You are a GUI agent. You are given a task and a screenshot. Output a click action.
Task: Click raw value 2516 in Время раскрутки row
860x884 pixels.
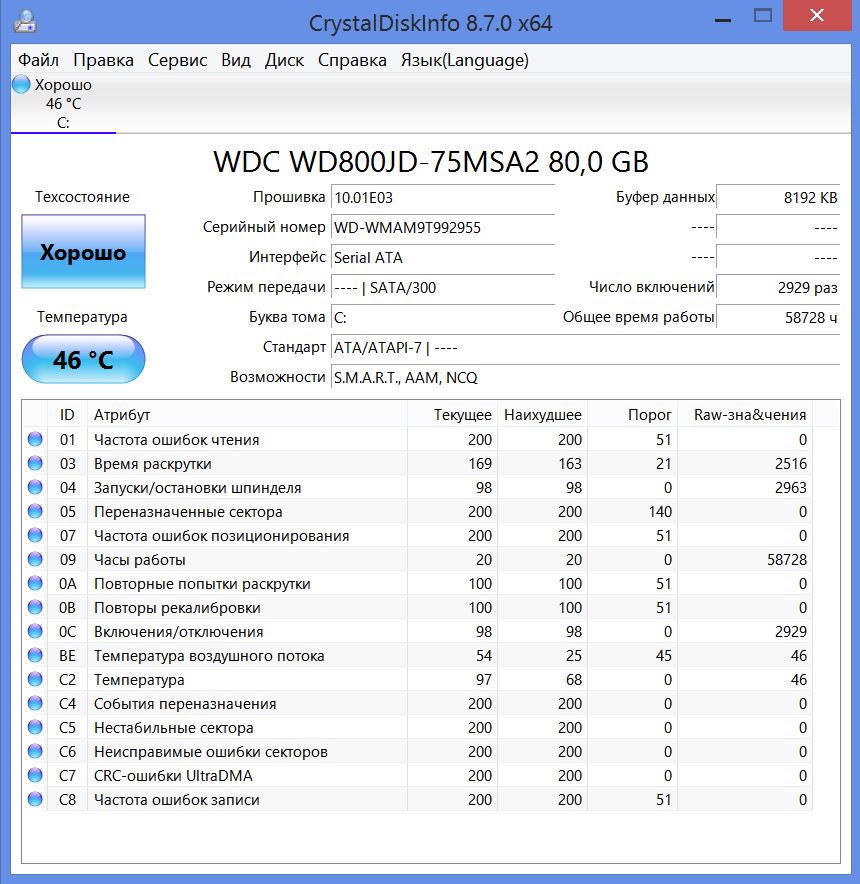pyautogui.click(x=791, y=464)
